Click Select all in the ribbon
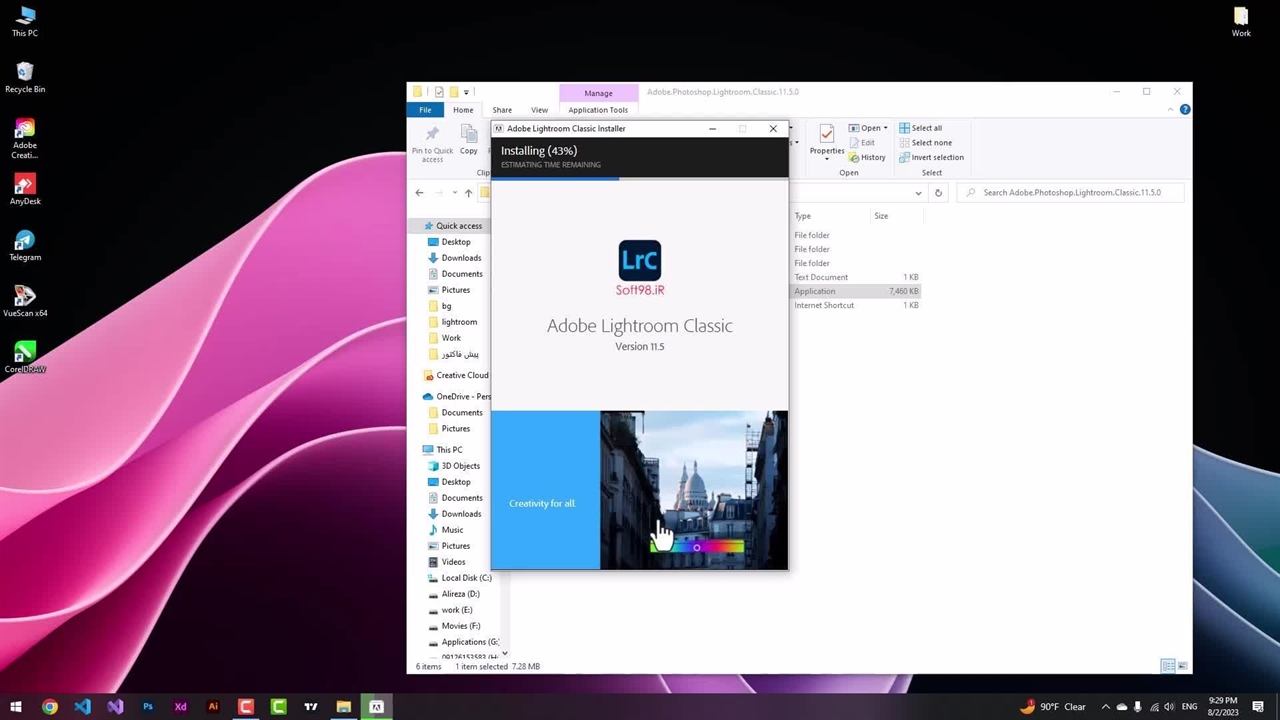The image size is (1280, 720). (x=920, y=128)
